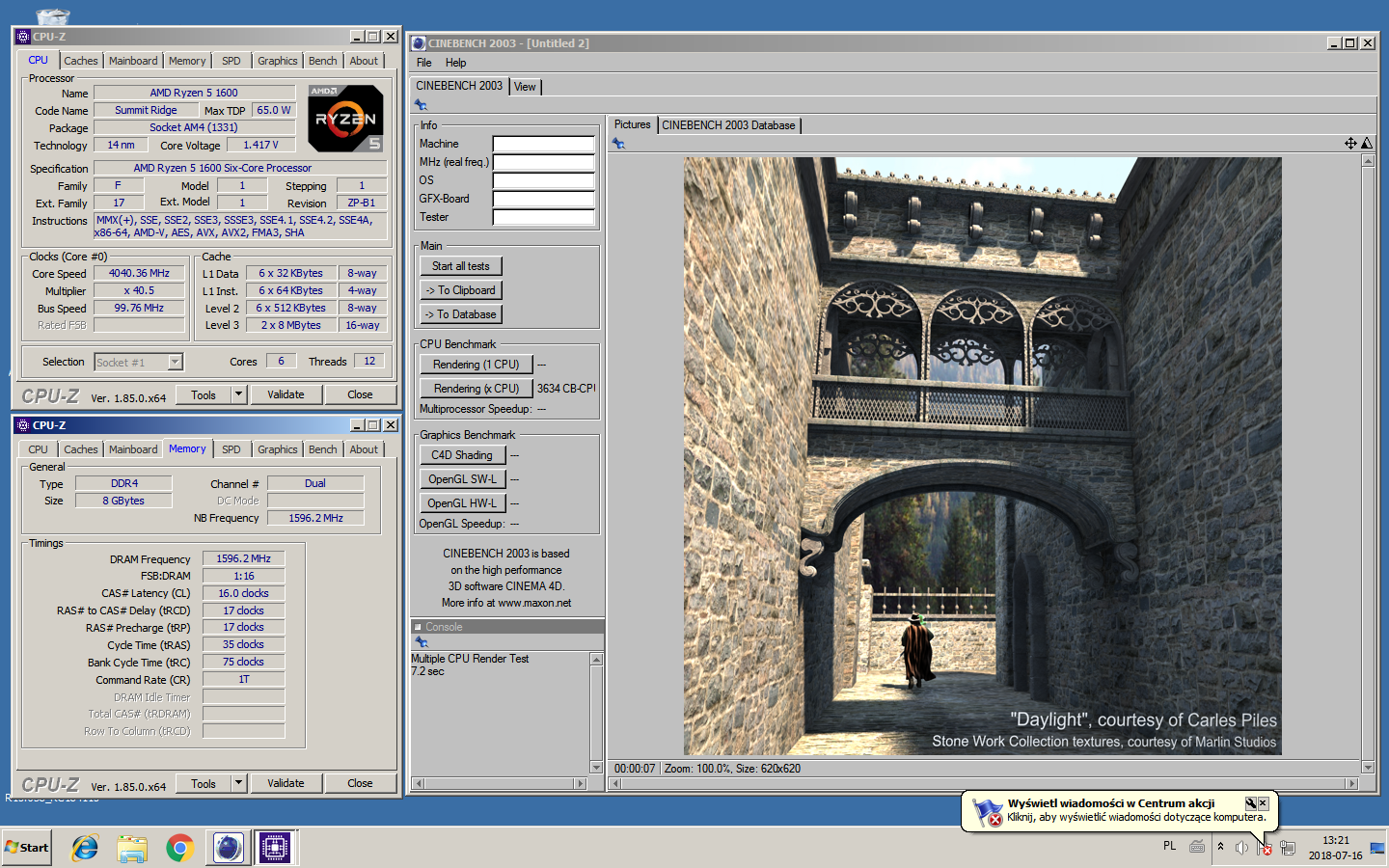The height and width of the screenshot is (868, 1389).
Task: Select the Pictures tab
Action: coord(633,124)
